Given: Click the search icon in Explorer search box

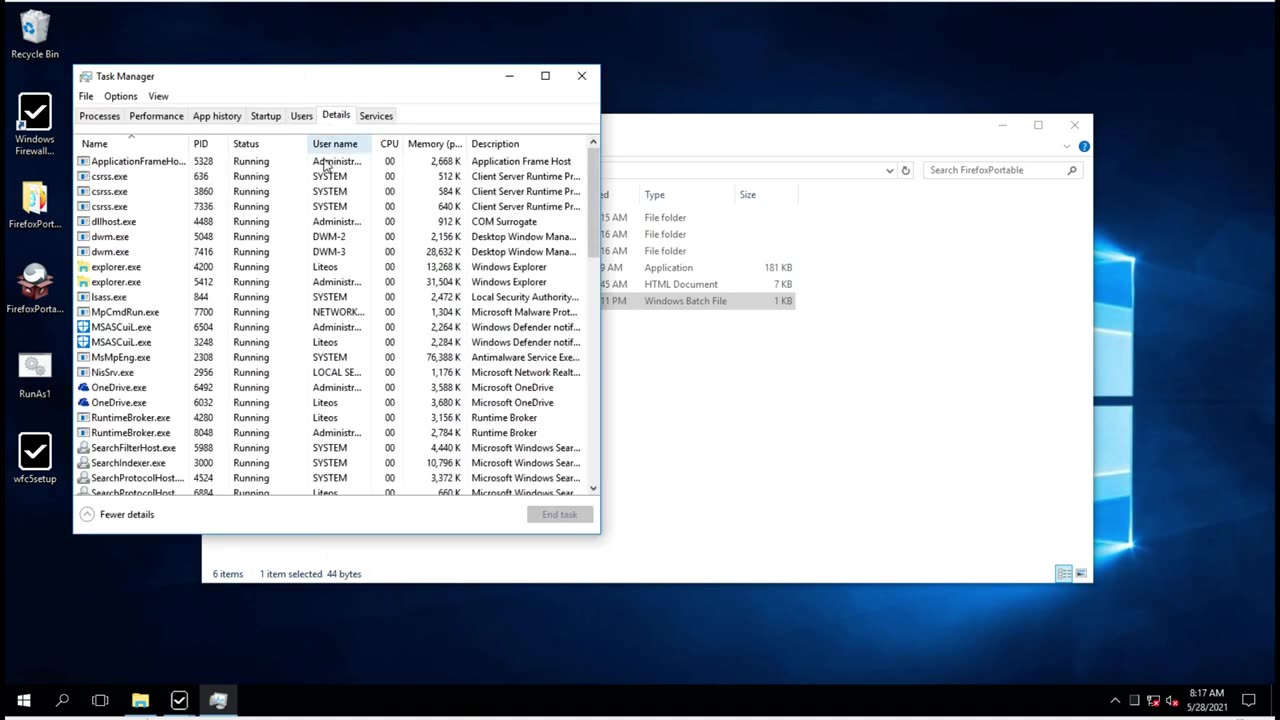Looking at the screenshot, I should [1072, 170].
